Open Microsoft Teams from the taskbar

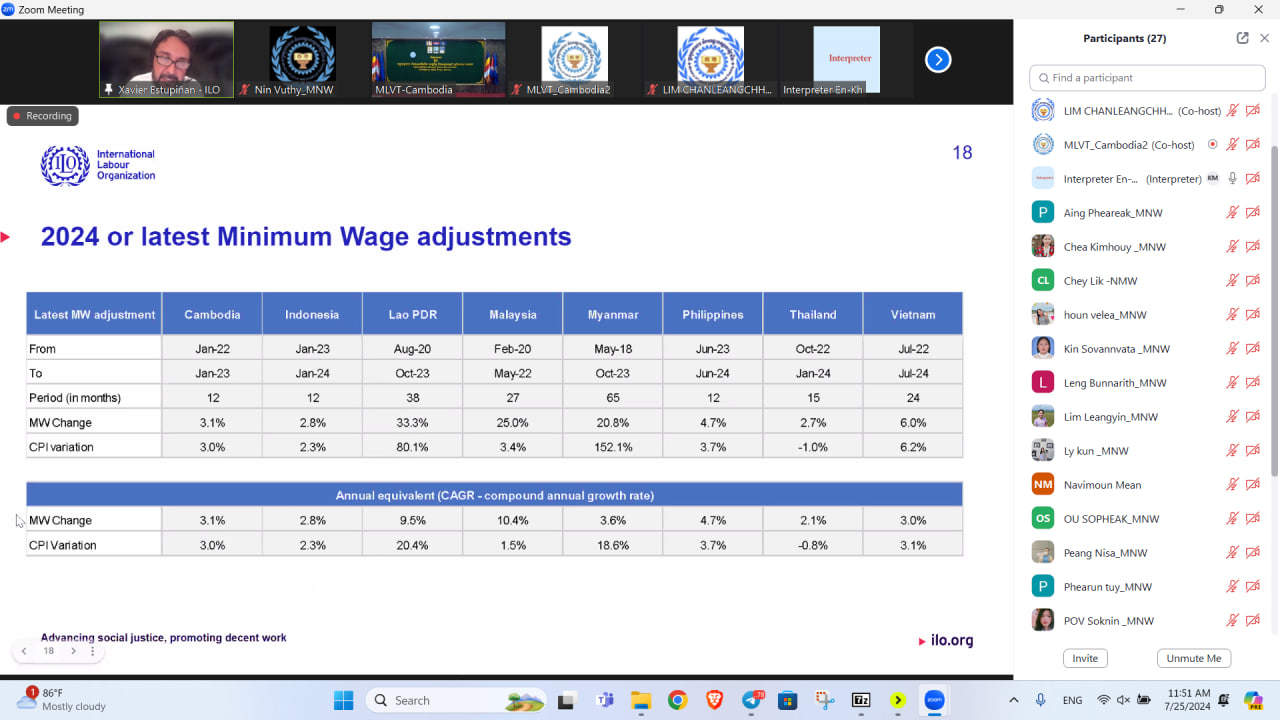click(604, 700)
